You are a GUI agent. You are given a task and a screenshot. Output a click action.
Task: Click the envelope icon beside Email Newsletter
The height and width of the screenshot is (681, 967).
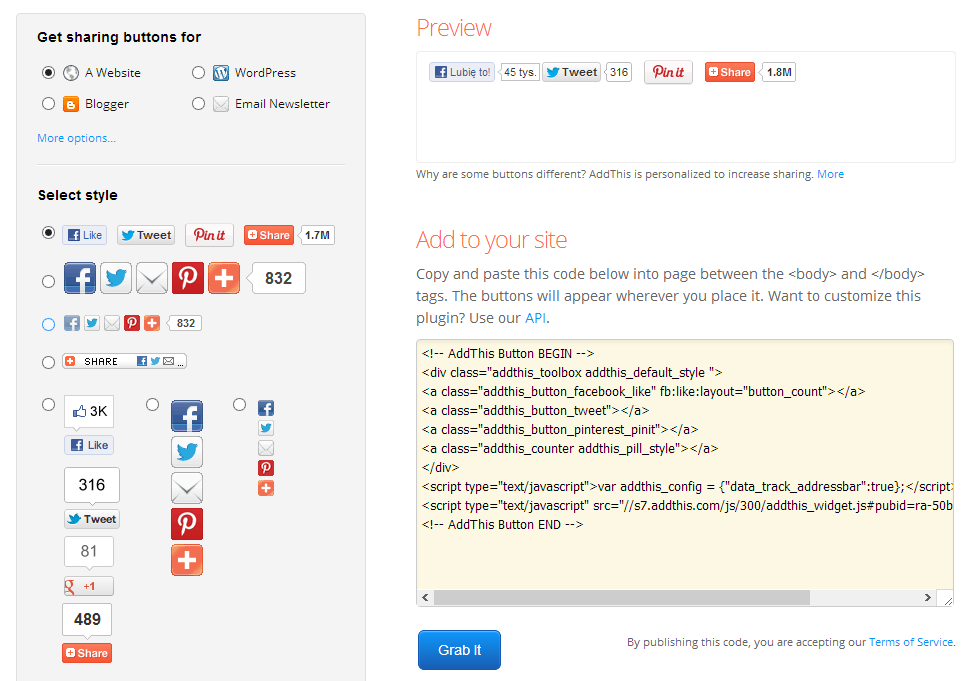(x=221, y=104)
